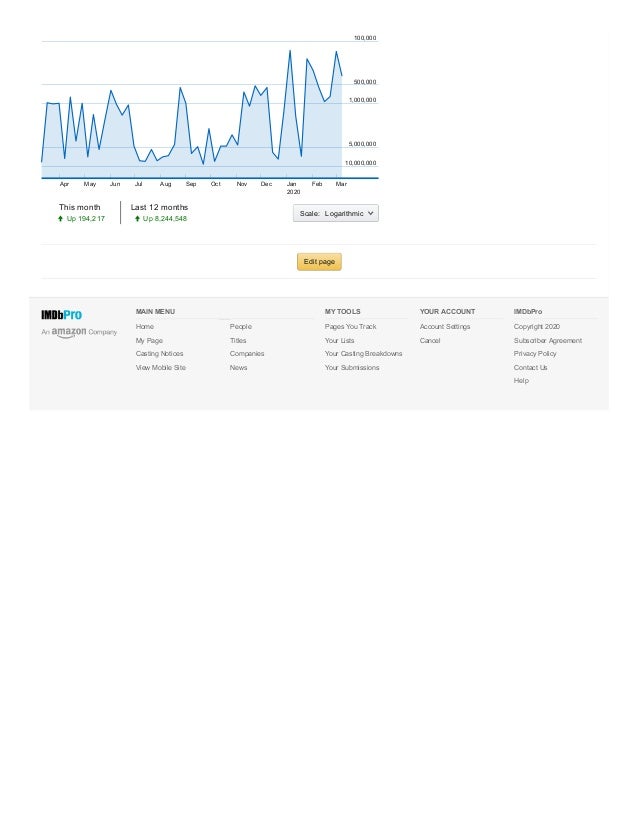Image resolution: width=638 pixels, height=826 pixels.
Task: Open the People link
Action: [x=241, y=327]
